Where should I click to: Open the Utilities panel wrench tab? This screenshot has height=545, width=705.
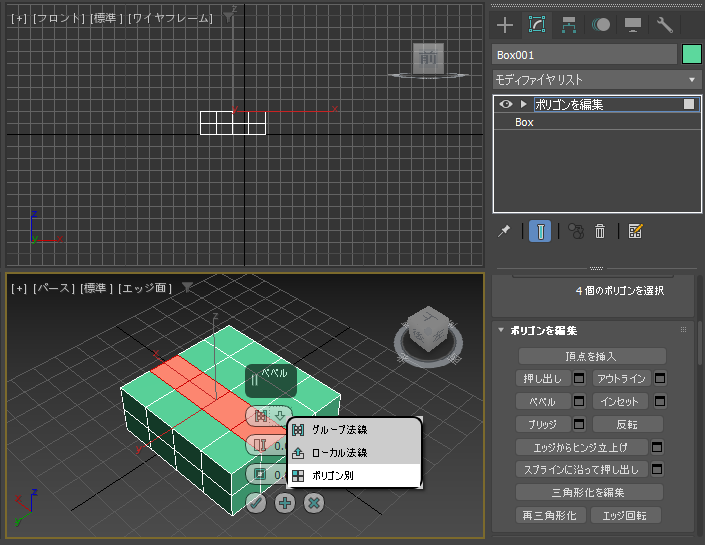[x=665, y=25]
